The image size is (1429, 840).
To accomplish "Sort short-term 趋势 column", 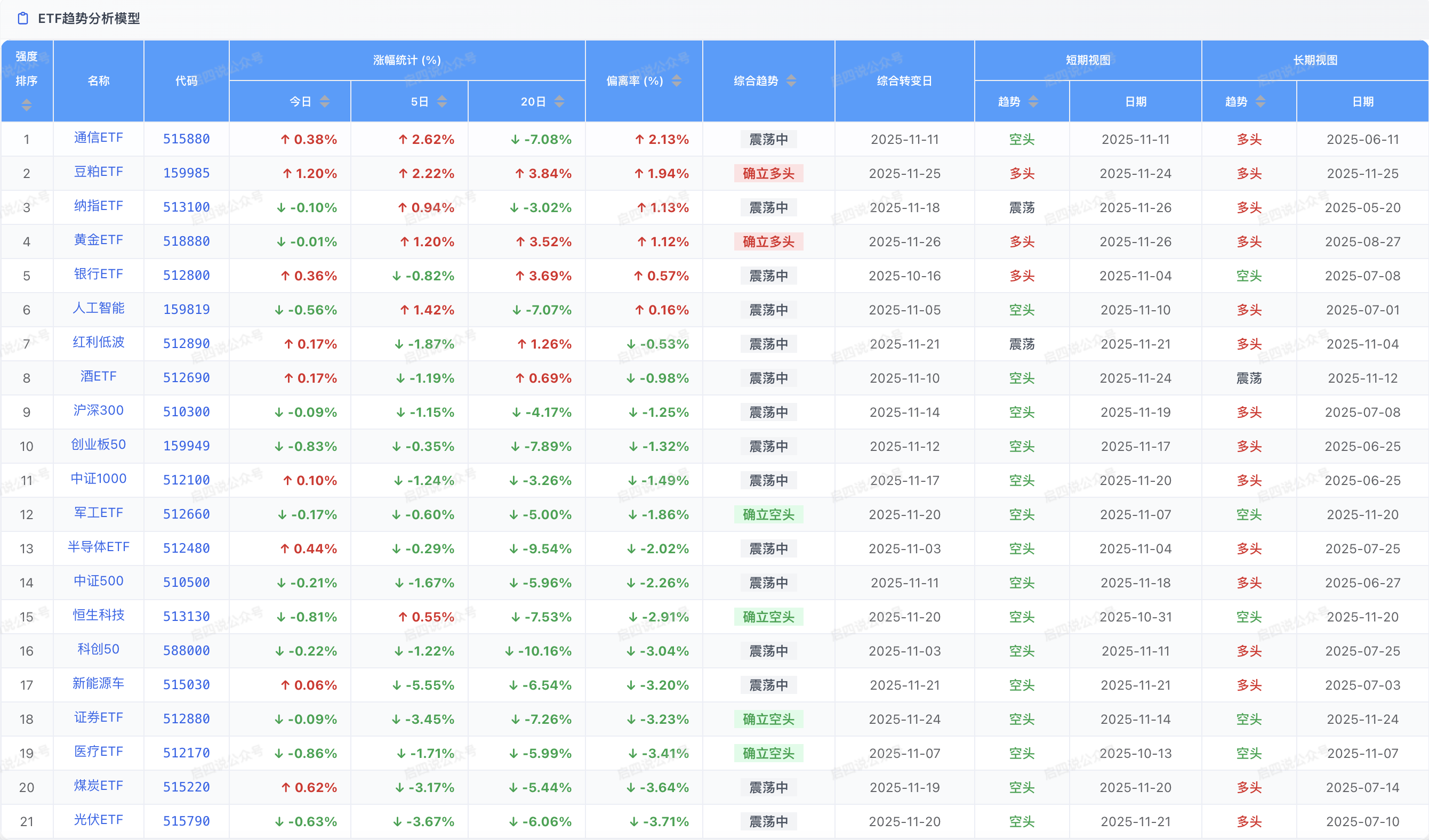I will 1033,101.
